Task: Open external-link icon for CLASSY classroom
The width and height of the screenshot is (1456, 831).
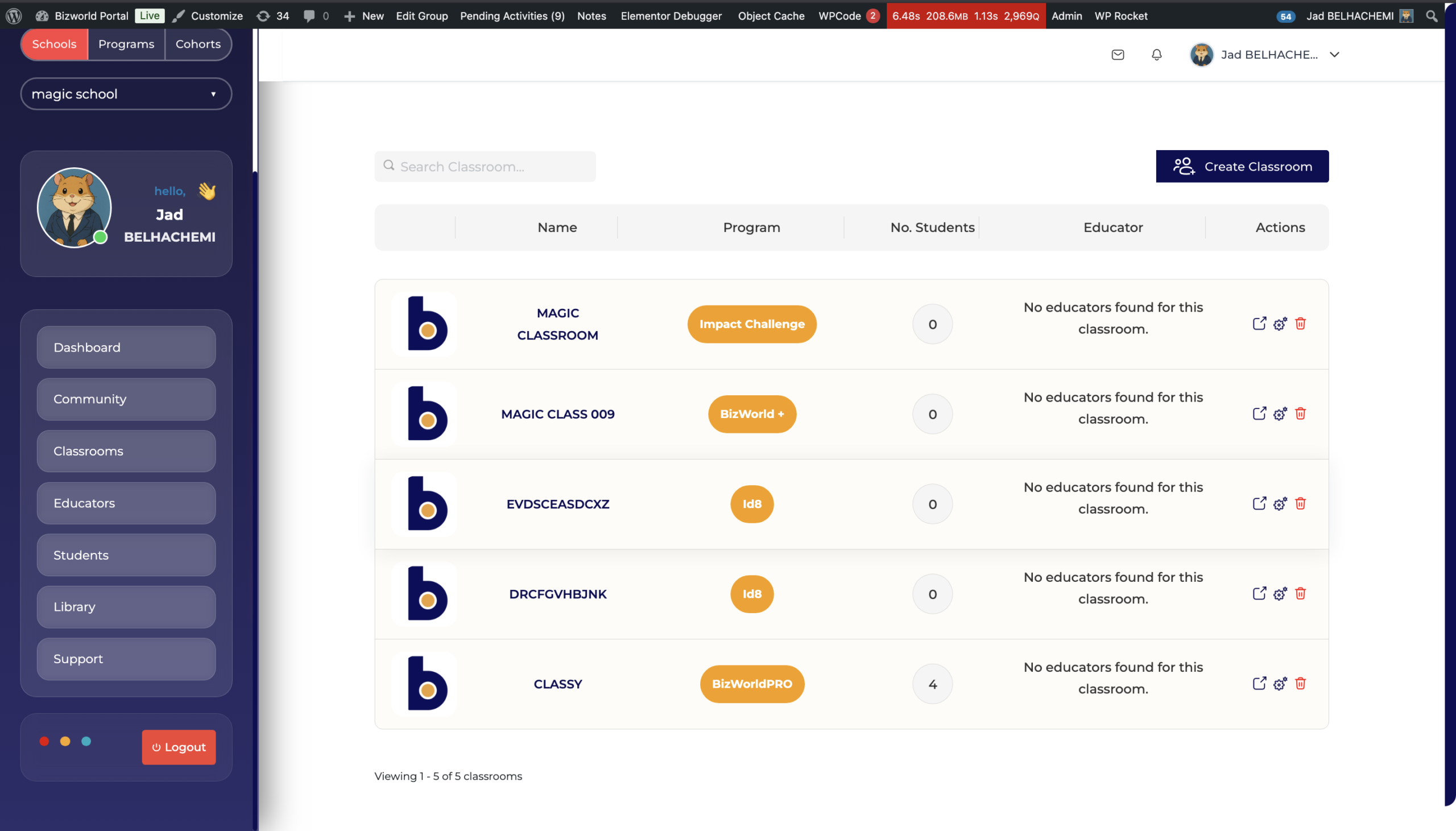Action: coord(1259,683)
